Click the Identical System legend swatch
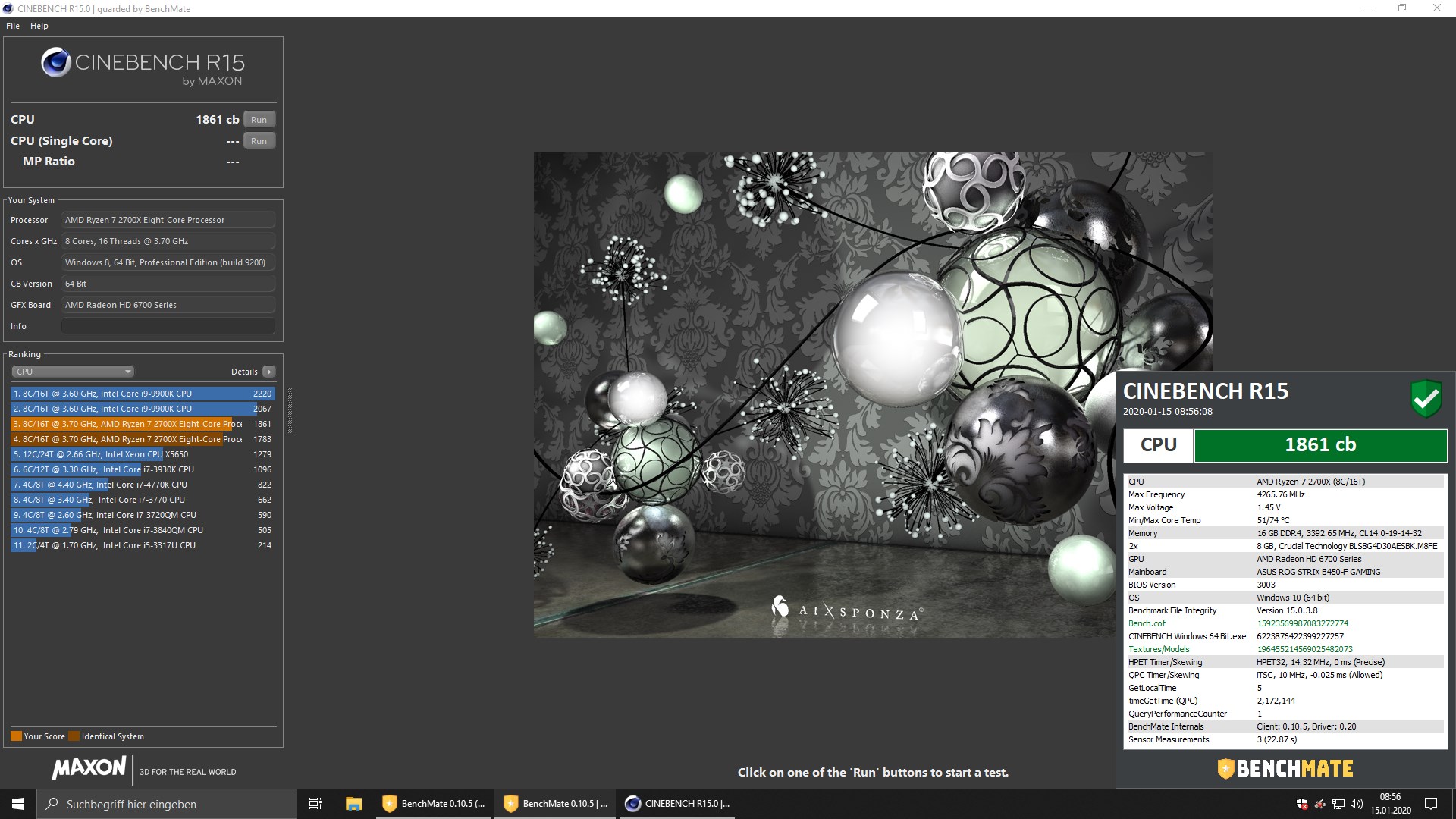1456x819 pixels. coord(74,736)
